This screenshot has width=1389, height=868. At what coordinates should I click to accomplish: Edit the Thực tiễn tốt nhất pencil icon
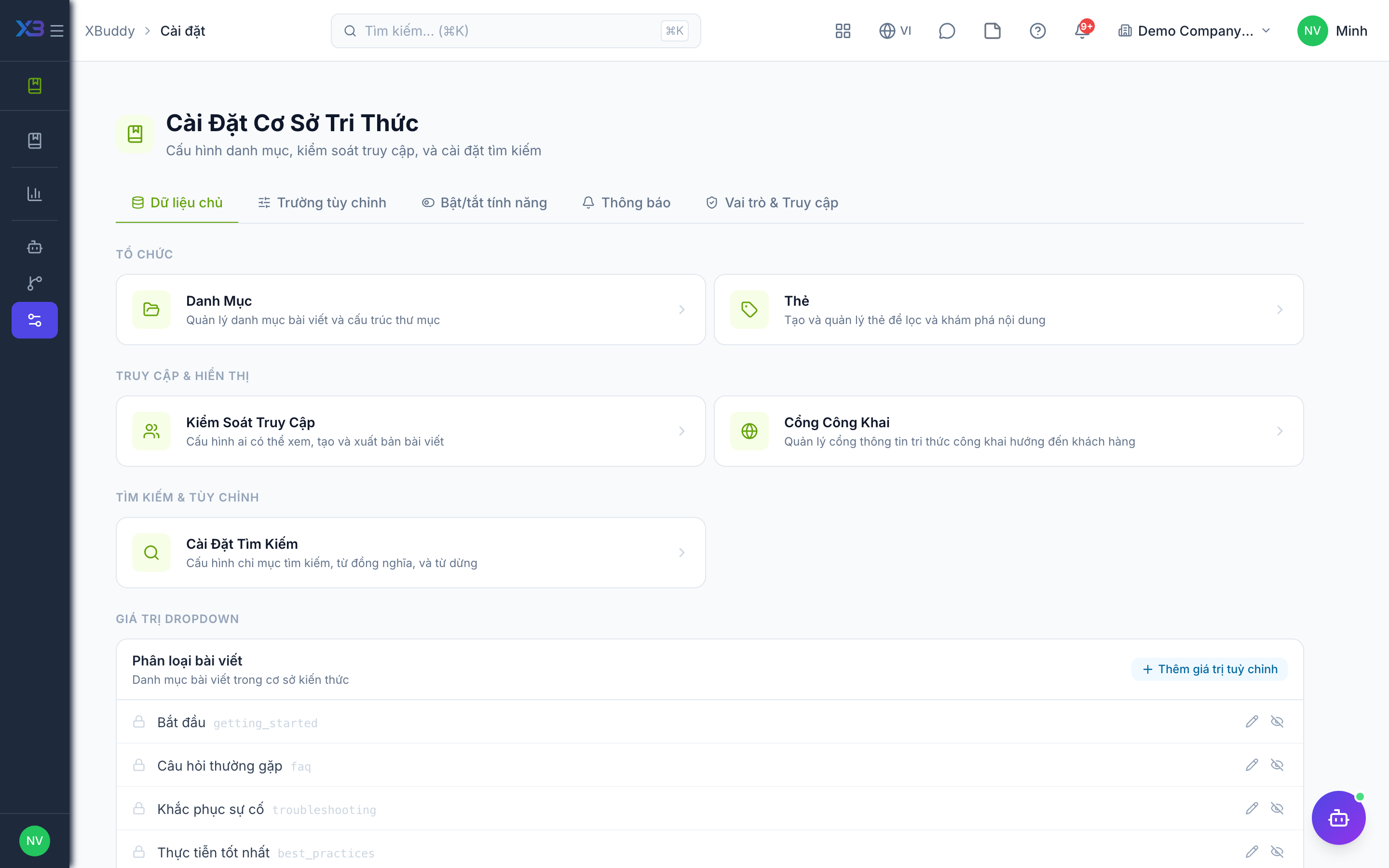coord(1252,852)
